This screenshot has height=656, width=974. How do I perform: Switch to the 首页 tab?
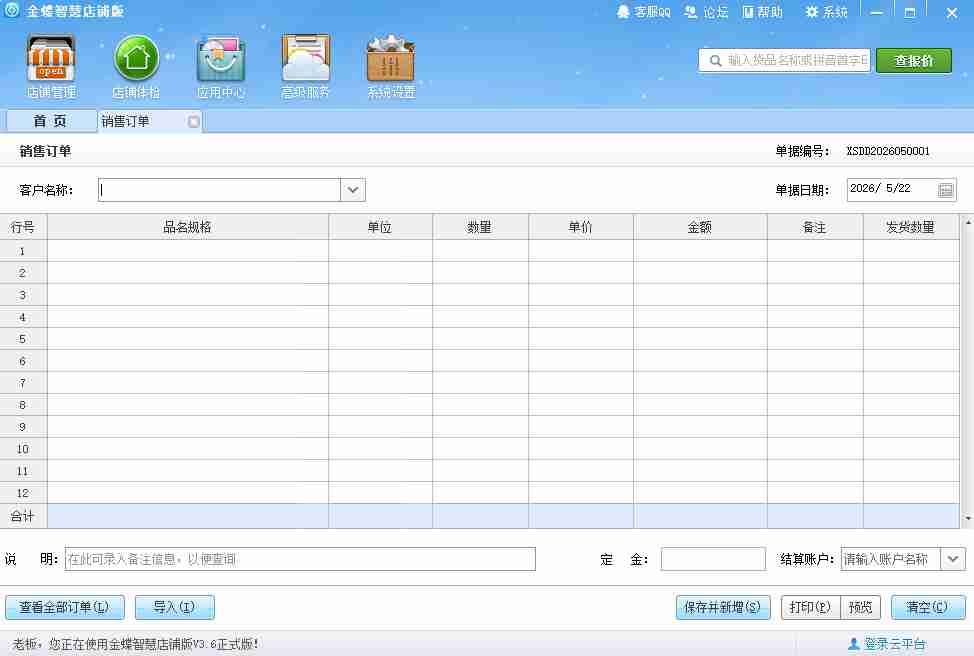tap(50, 121)
